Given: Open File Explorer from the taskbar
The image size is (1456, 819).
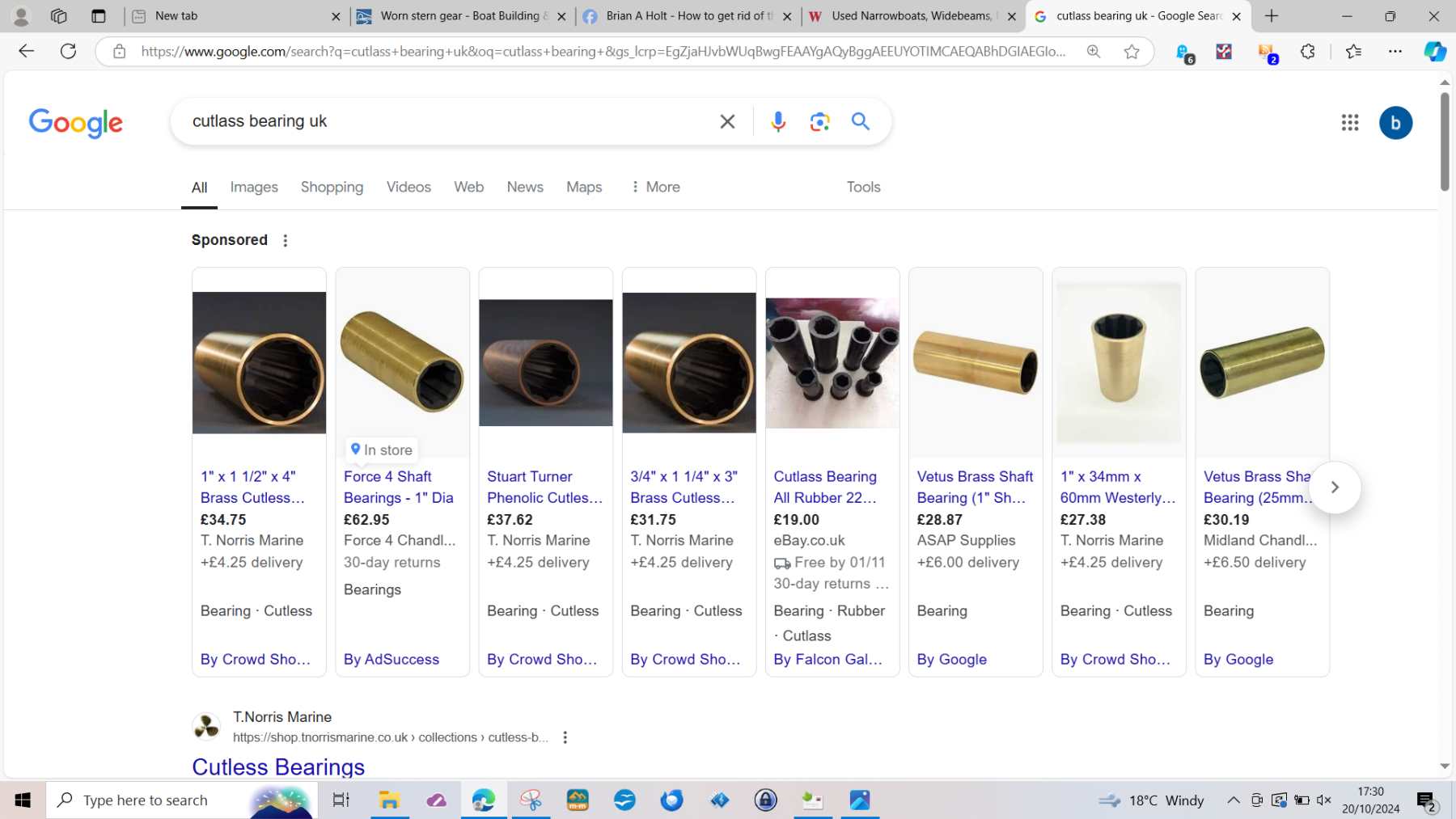Looking at the screenshot, I should [389, 800].
